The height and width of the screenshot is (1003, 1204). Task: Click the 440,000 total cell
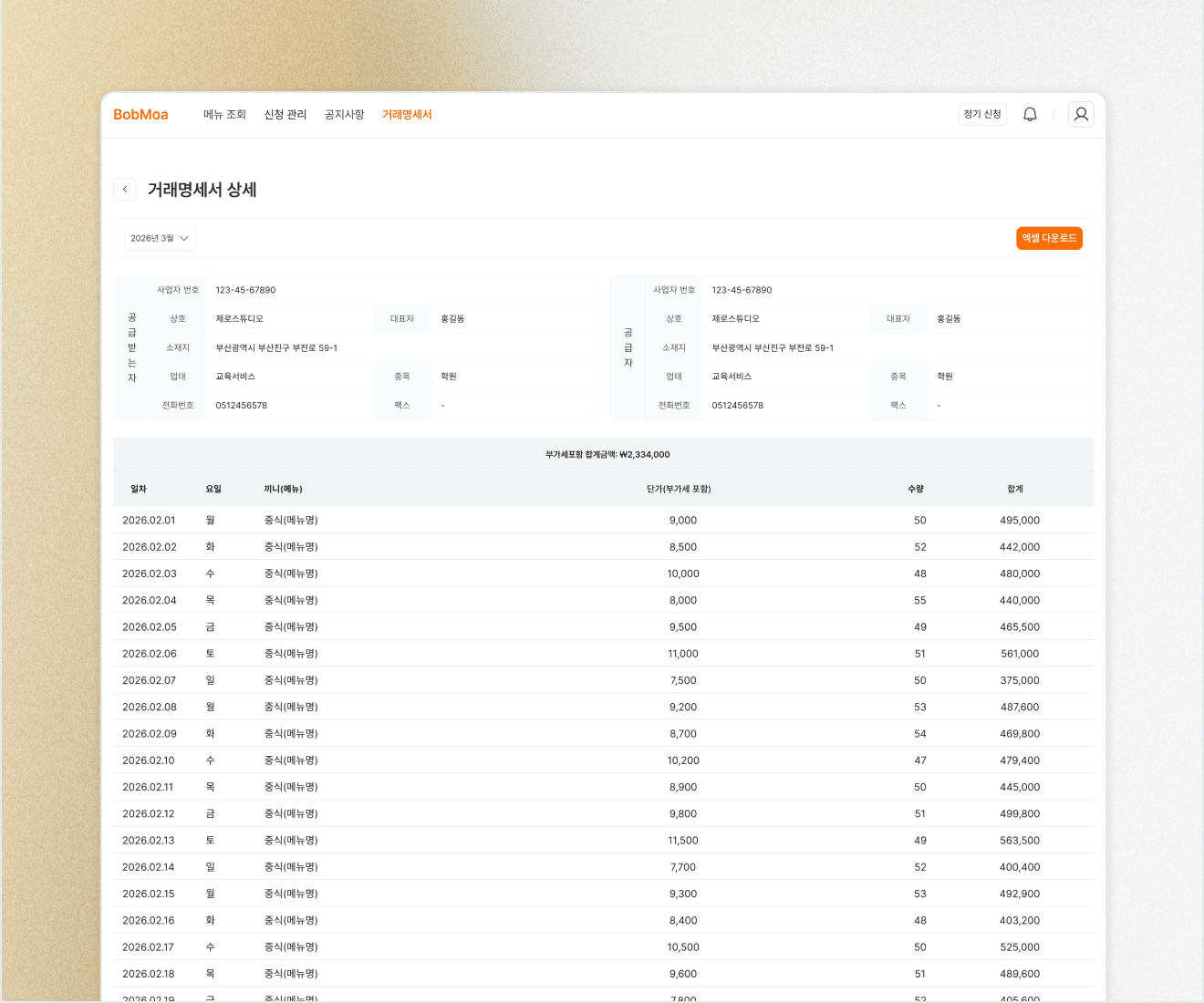(1020, 600)
